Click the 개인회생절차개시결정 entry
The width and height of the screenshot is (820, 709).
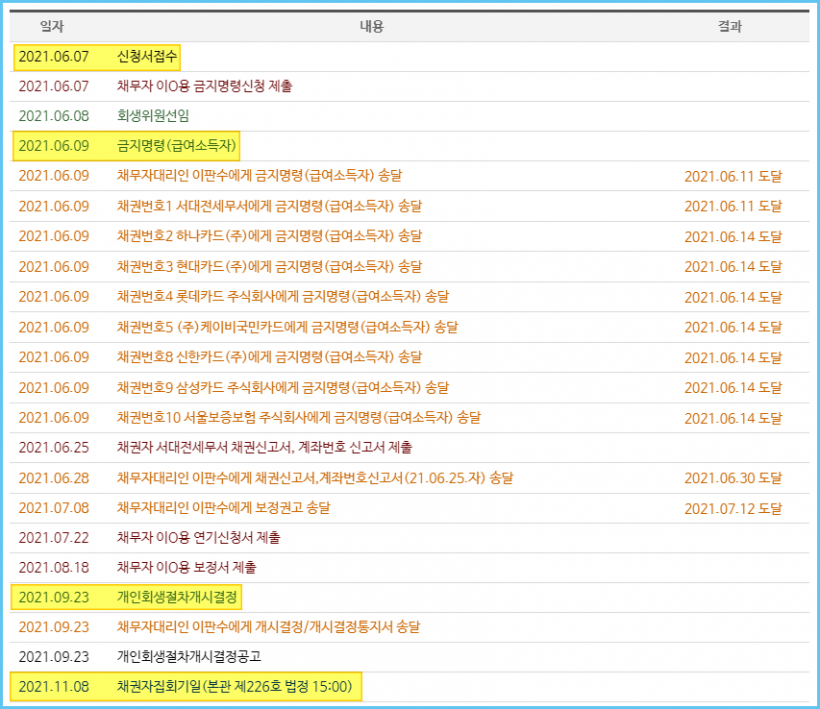click(x=177, y=597)
